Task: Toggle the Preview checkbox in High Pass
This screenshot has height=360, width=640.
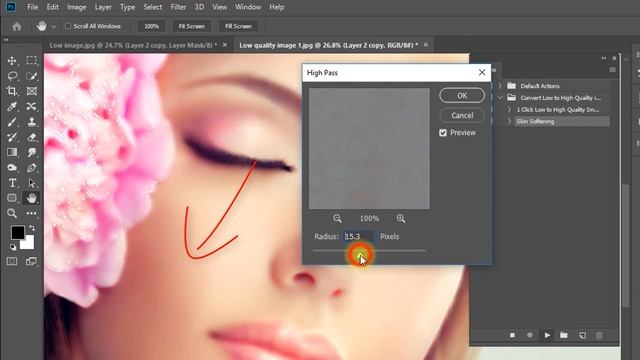Action: click(x=443, y=133)
